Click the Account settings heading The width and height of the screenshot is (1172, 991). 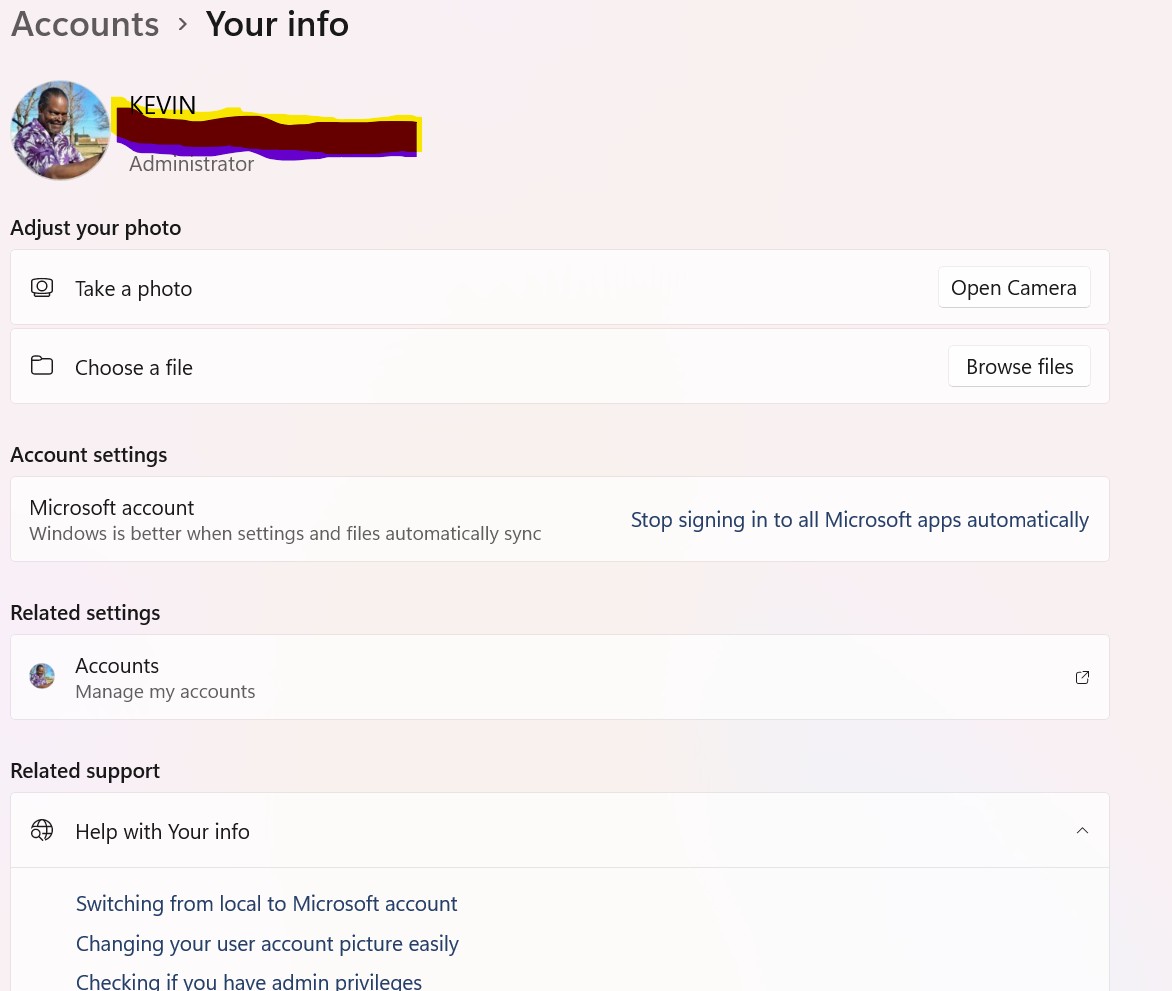pyautogui.click(x=89, y=455)
